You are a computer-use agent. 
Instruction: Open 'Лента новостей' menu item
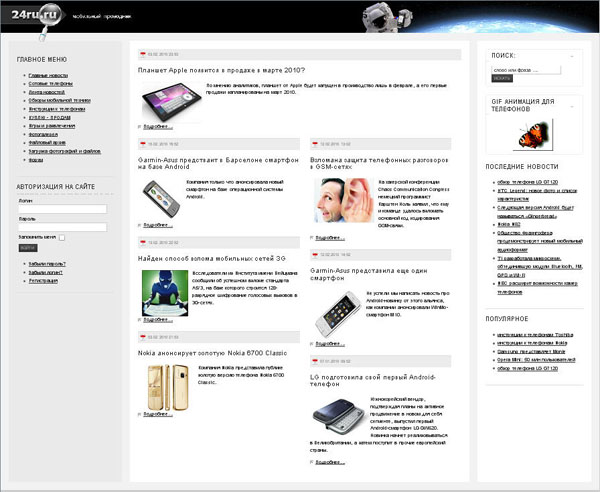(47, 92)
